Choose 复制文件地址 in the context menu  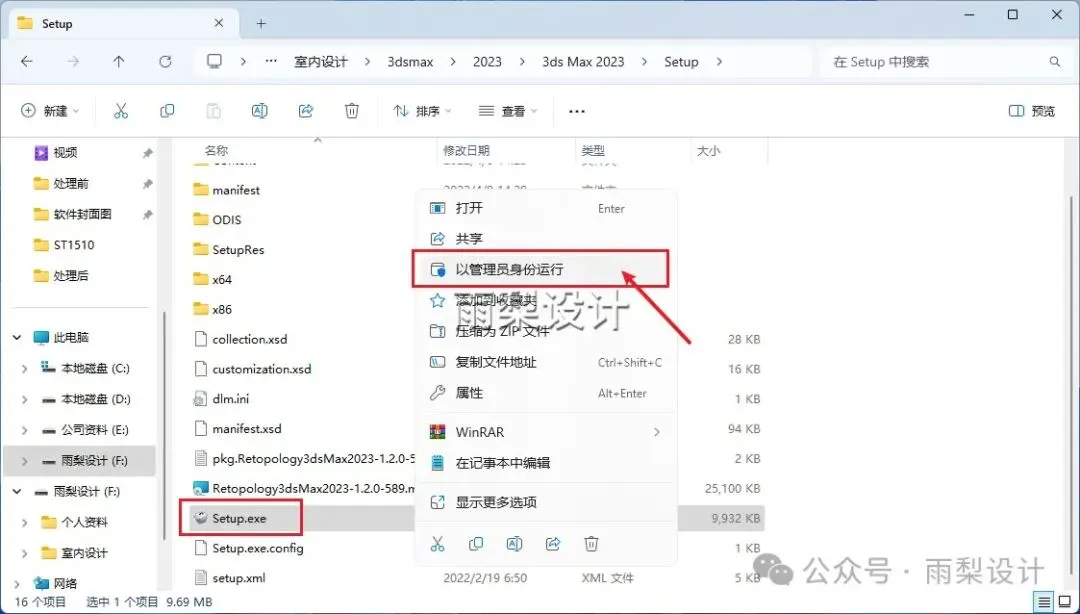tap(546, 362)
